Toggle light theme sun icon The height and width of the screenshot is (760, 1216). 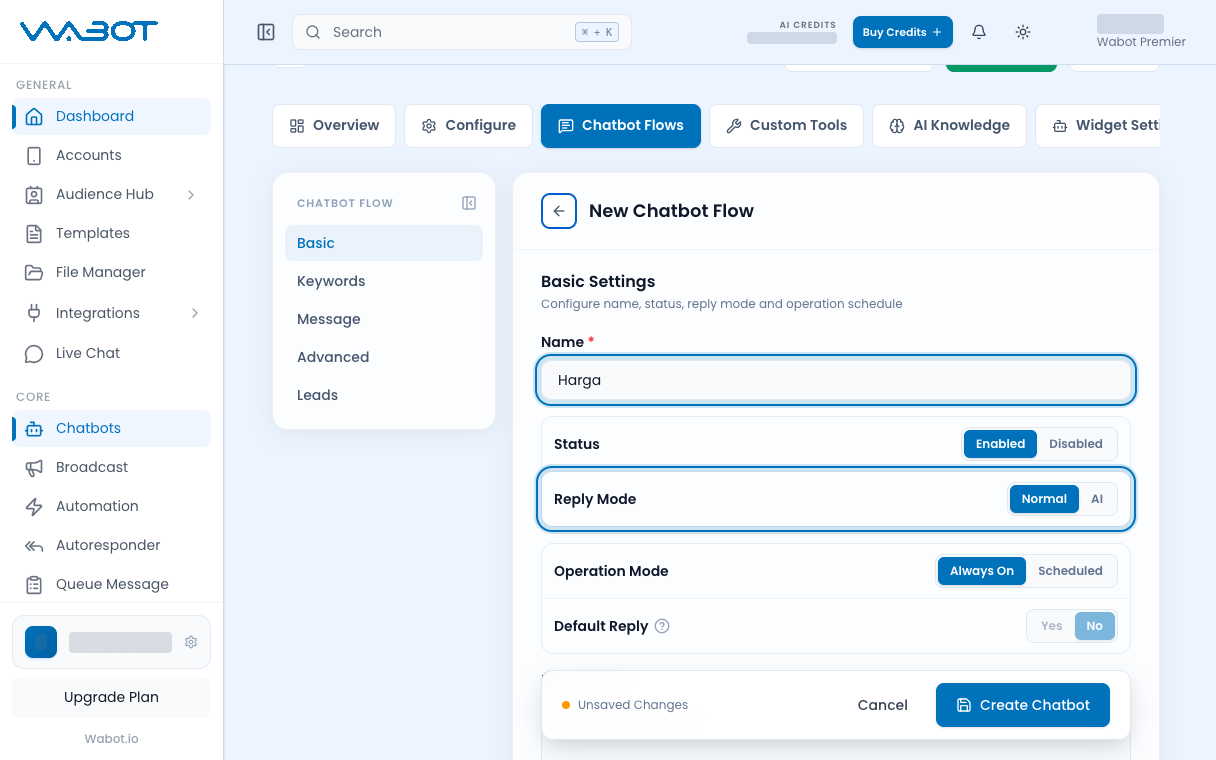tap(1023, 32)
